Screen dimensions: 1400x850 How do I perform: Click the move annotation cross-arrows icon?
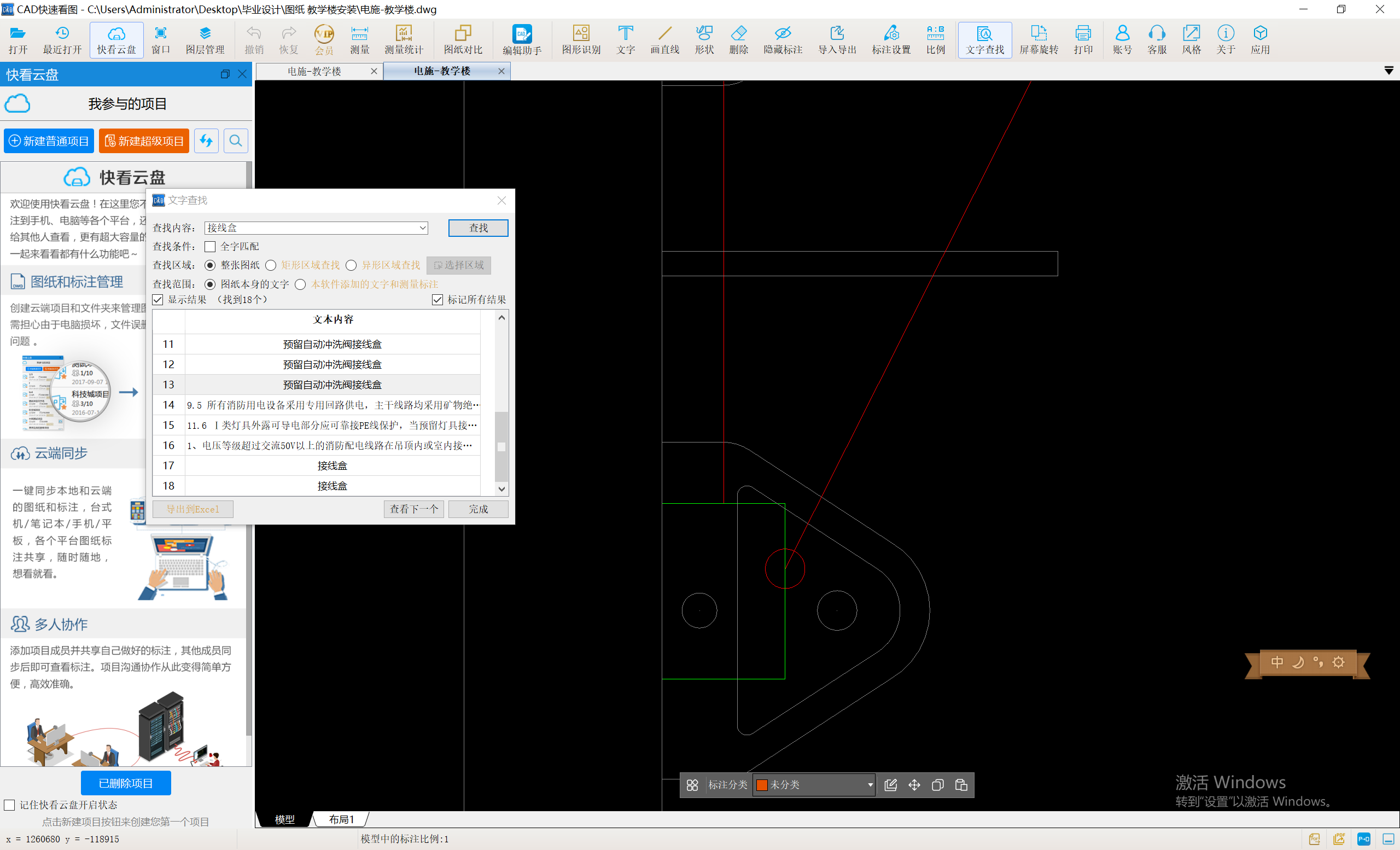point(914,785)
